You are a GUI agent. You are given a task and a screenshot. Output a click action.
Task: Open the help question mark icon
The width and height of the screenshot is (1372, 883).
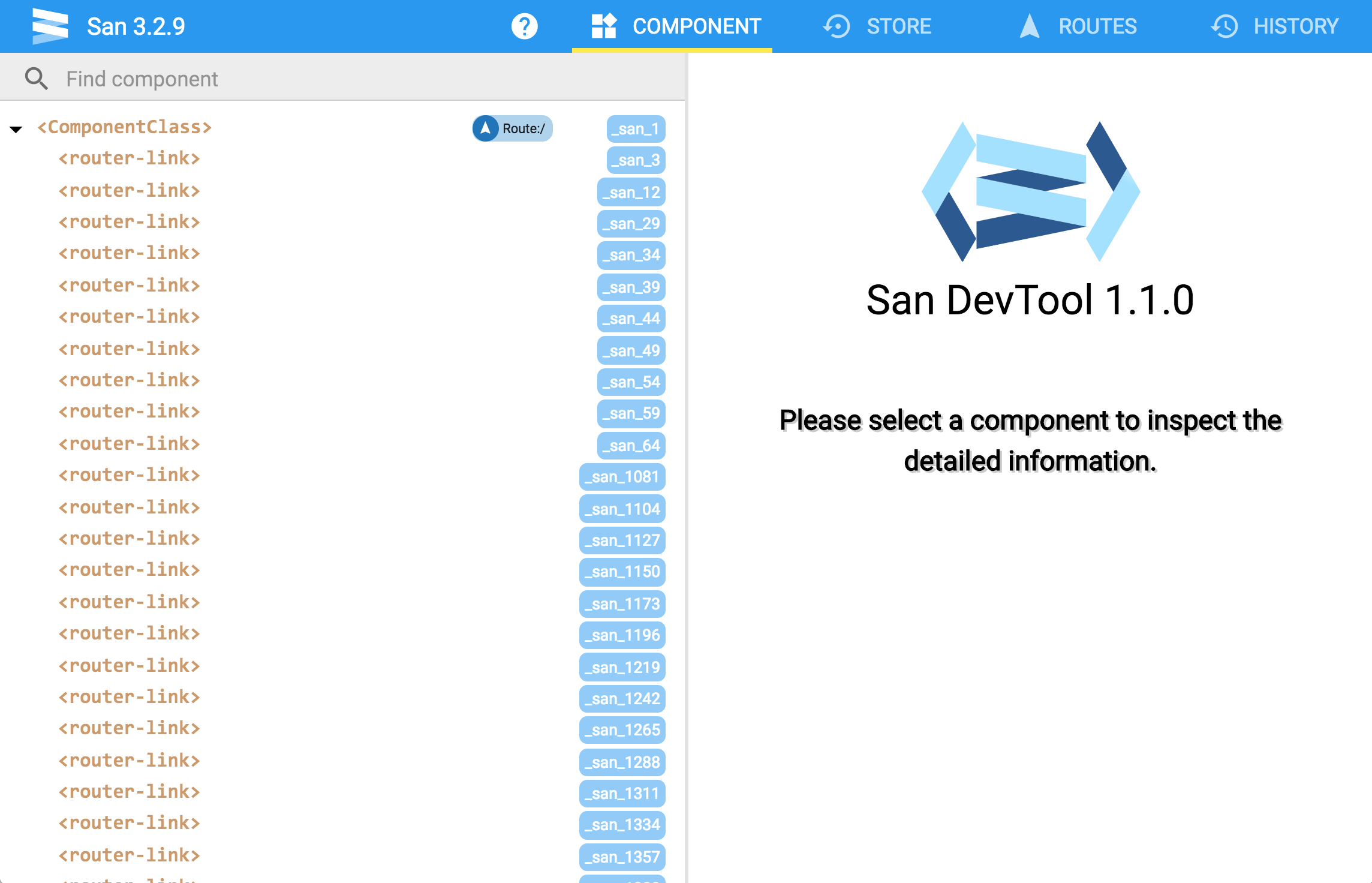click(x=524, y=26)
